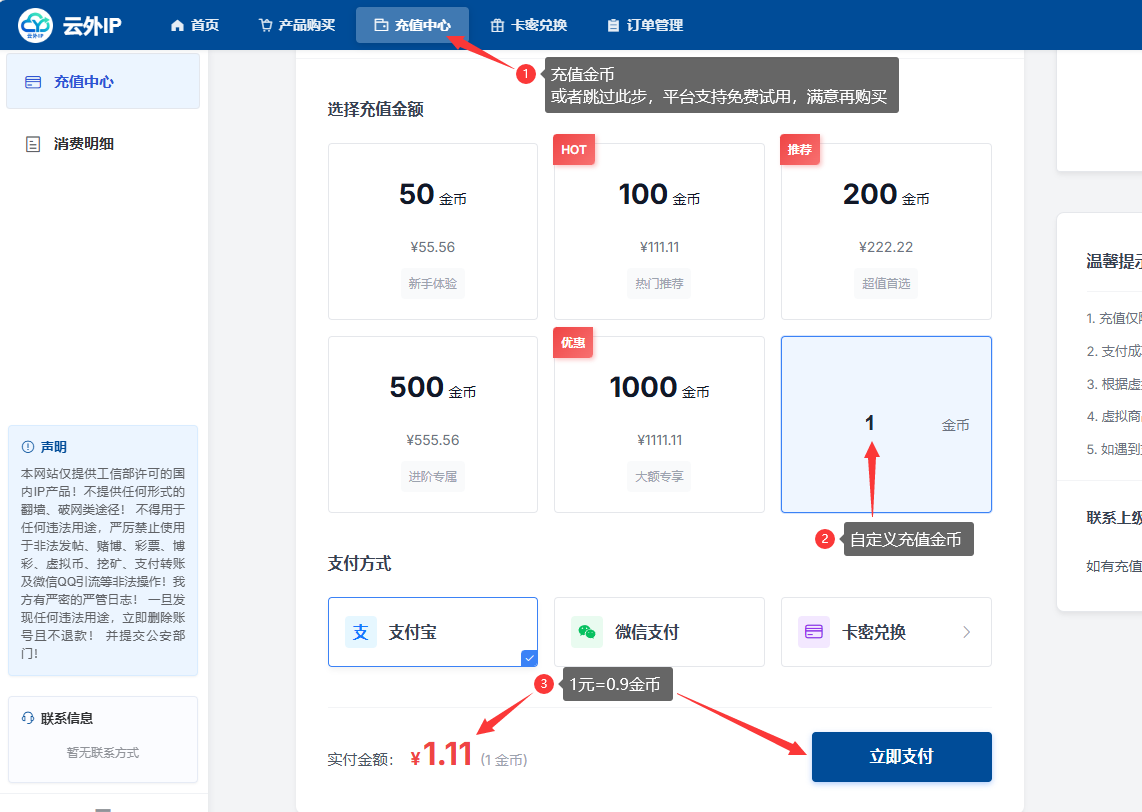
Task: Click the home icon beside 首页
Action: pos(178,25)
